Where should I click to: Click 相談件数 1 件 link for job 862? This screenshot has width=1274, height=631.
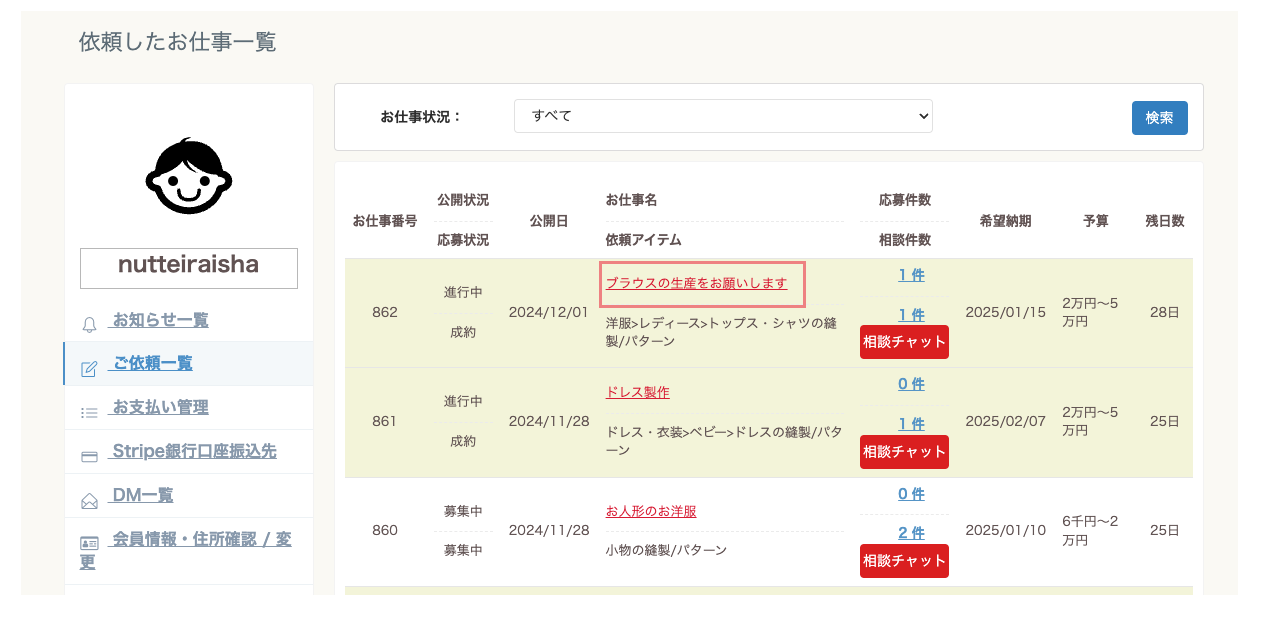click(x=911, y=315)
